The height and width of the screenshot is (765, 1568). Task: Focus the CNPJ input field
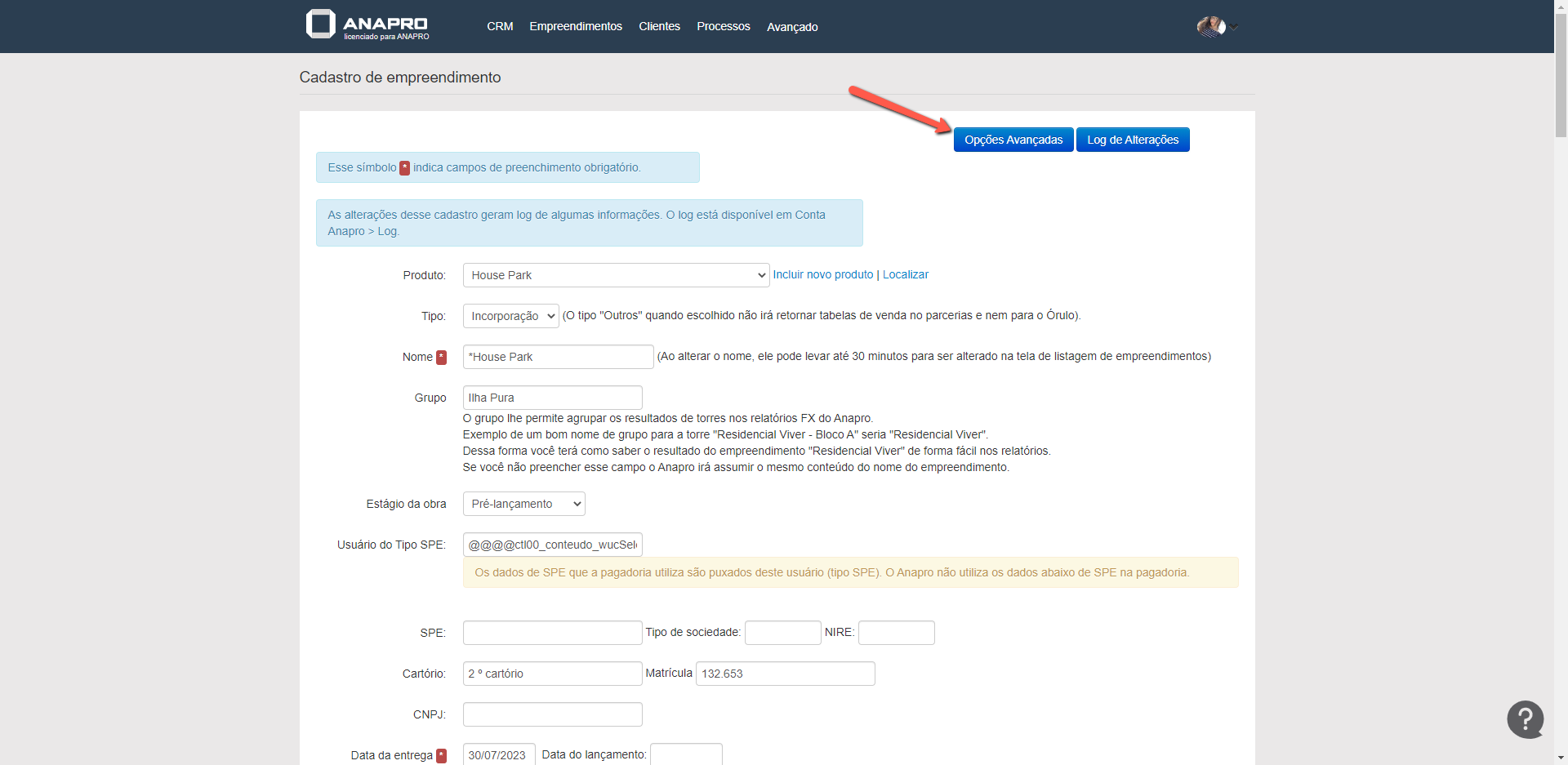552,714
